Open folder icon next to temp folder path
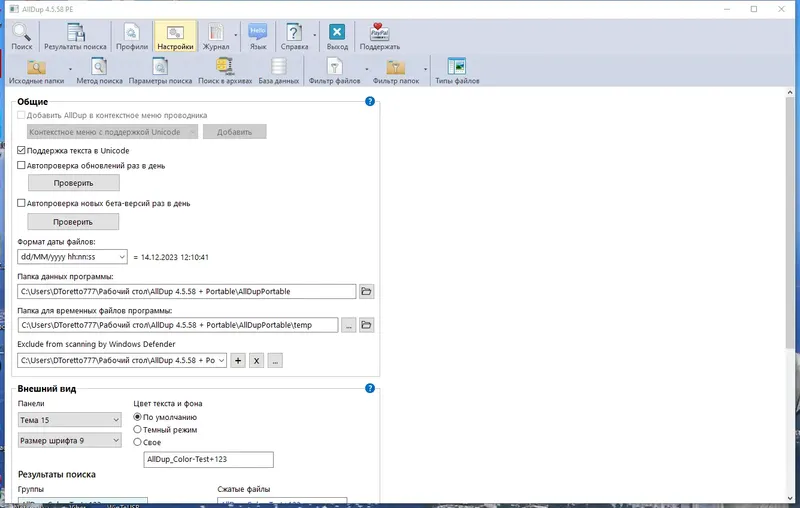Viewport: 800px width, 508px height. (366, 325)
